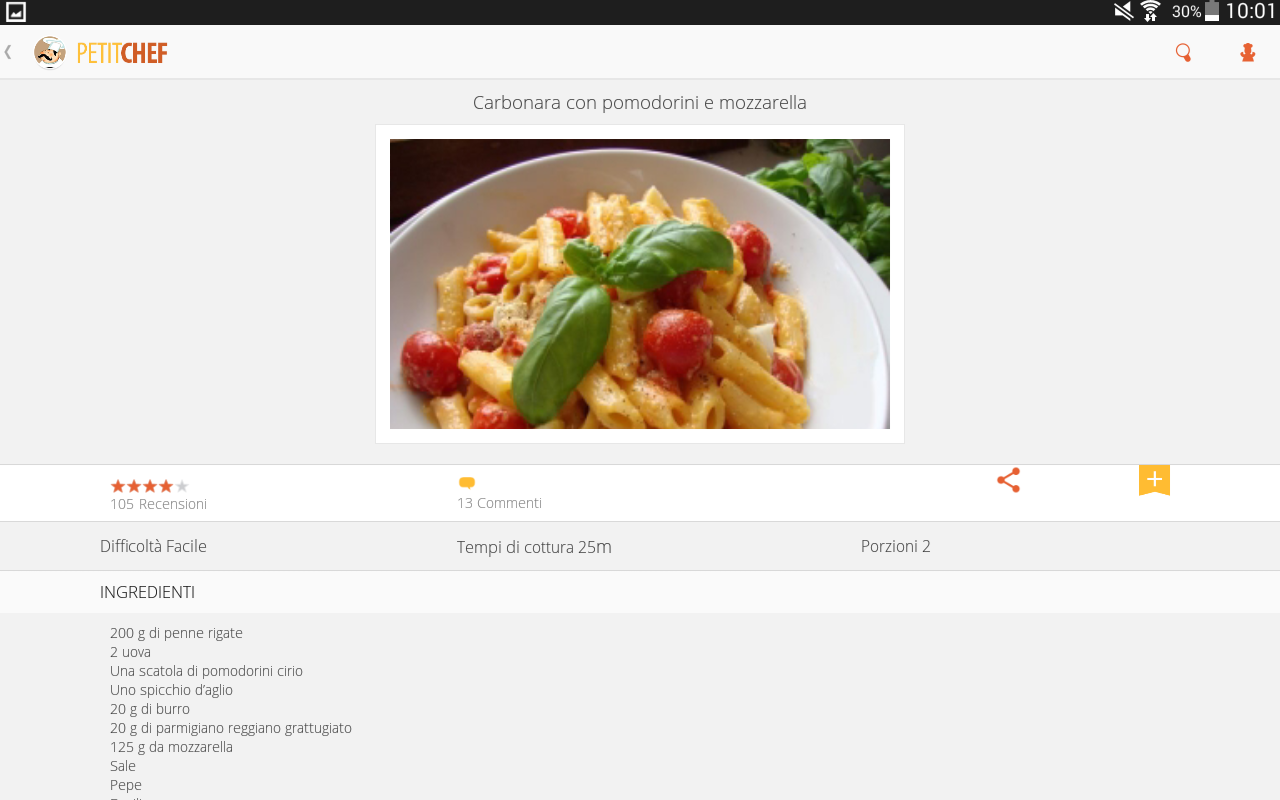Open the 105 Recensioni reviews

click(x=158, y=504)
